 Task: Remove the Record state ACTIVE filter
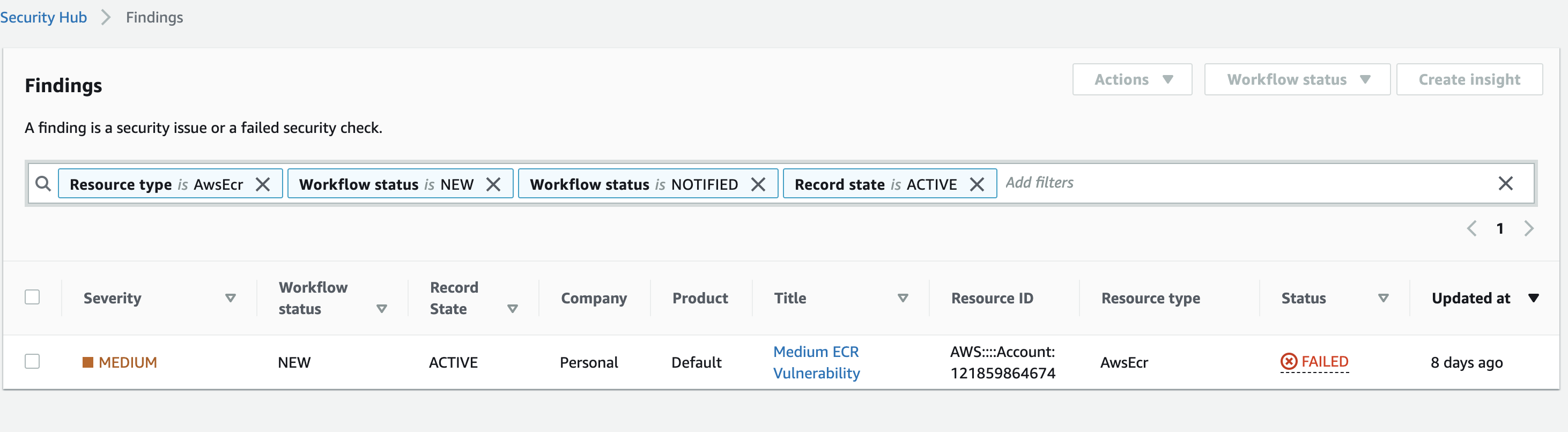(x=977, y=184)
